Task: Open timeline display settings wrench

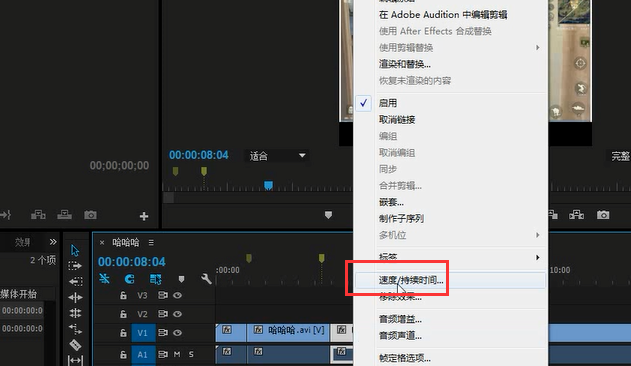Action: point(206,279)
